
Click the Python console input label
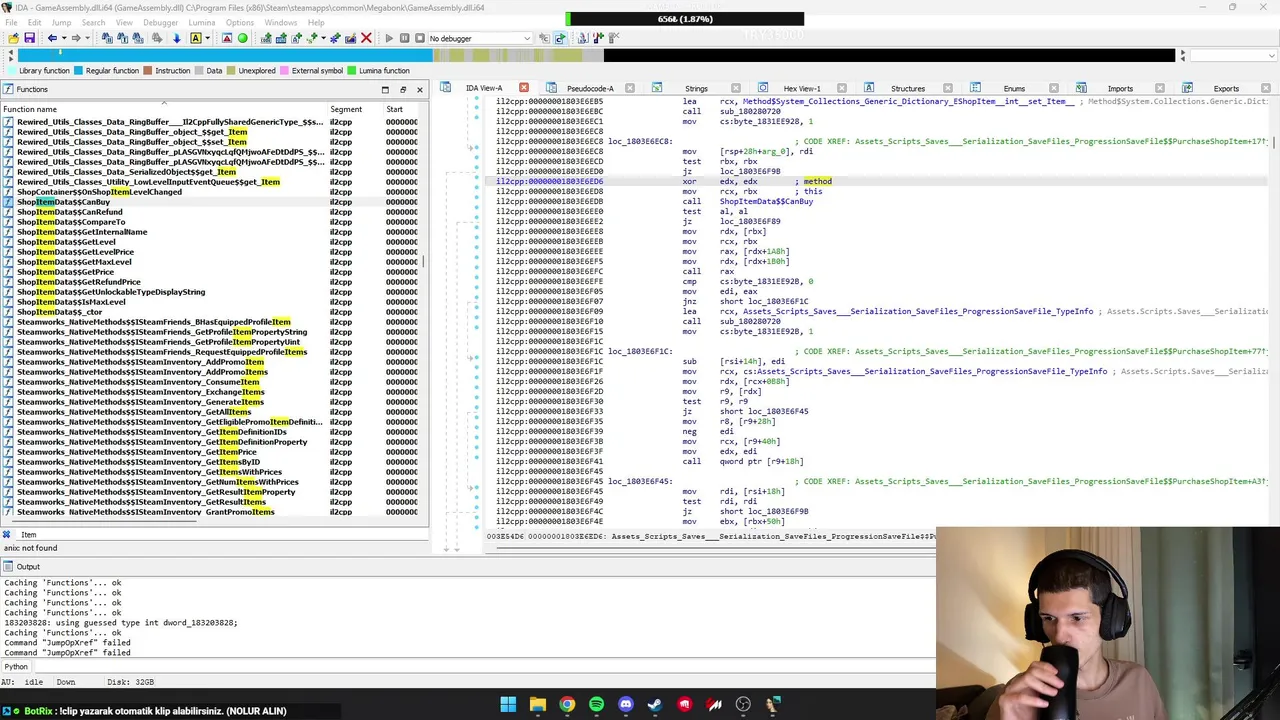[16, 666]
